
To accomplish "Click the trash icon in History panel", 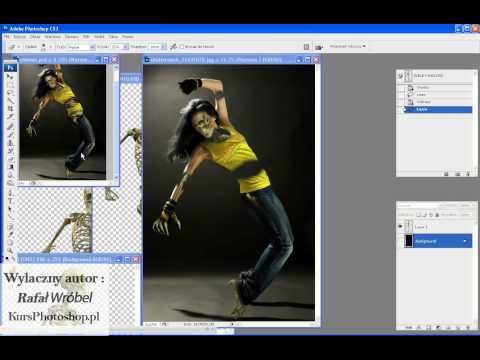I will point(468,174).
